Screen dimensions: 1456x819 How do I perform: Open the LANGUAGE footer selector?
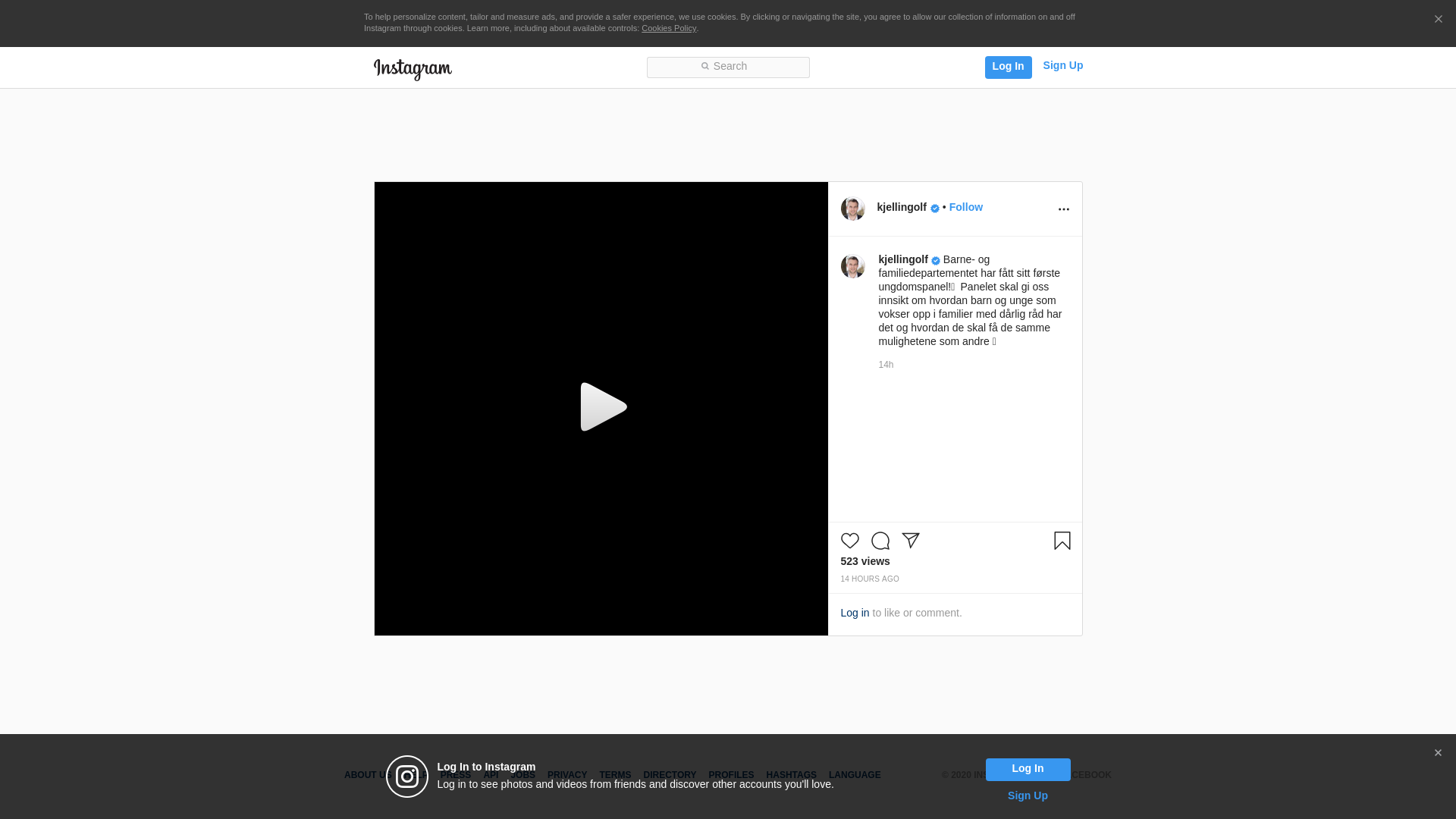(855, 775)
